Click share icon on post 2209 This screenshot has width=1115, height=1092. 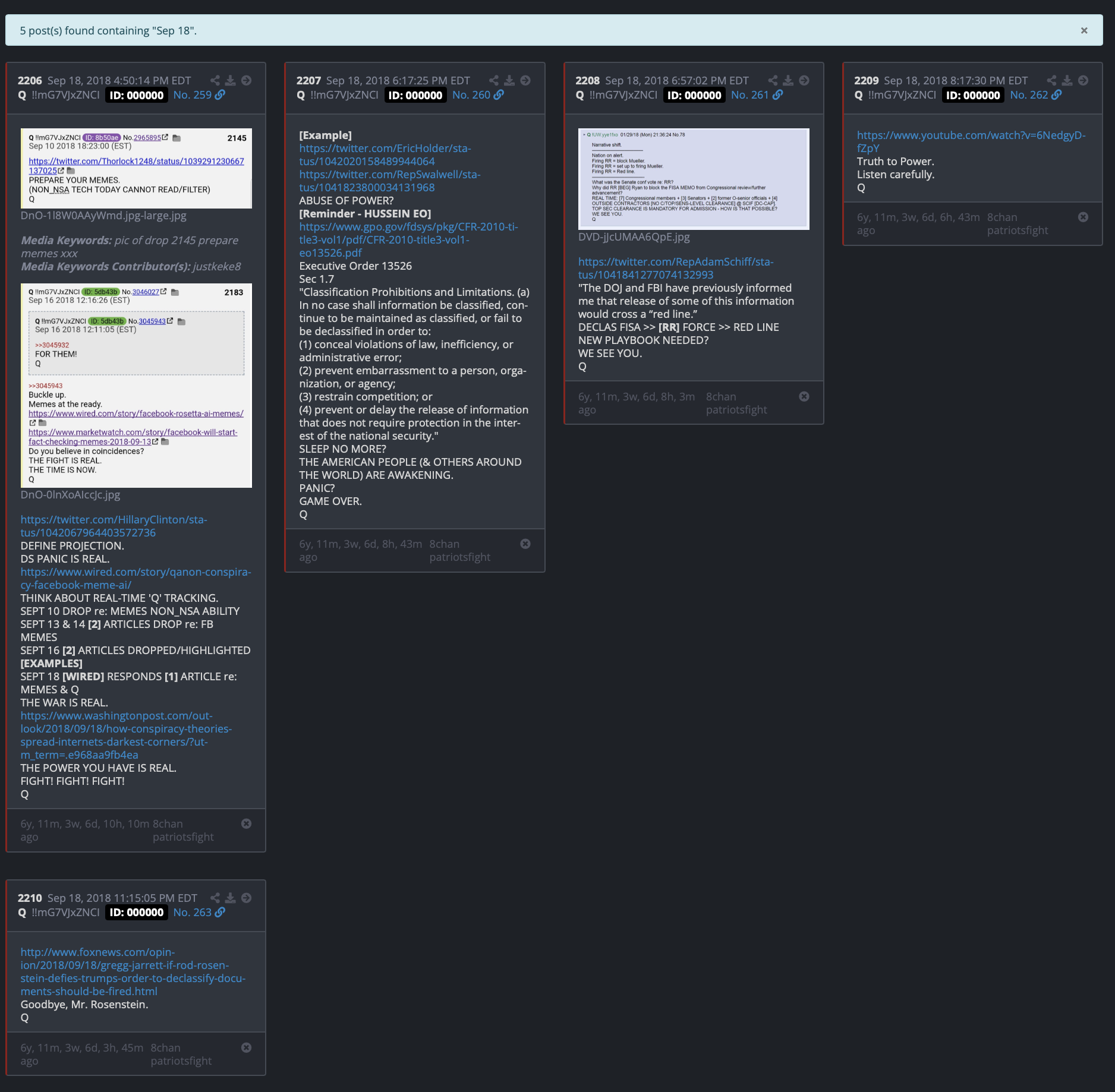click(x=1051, y=80)
